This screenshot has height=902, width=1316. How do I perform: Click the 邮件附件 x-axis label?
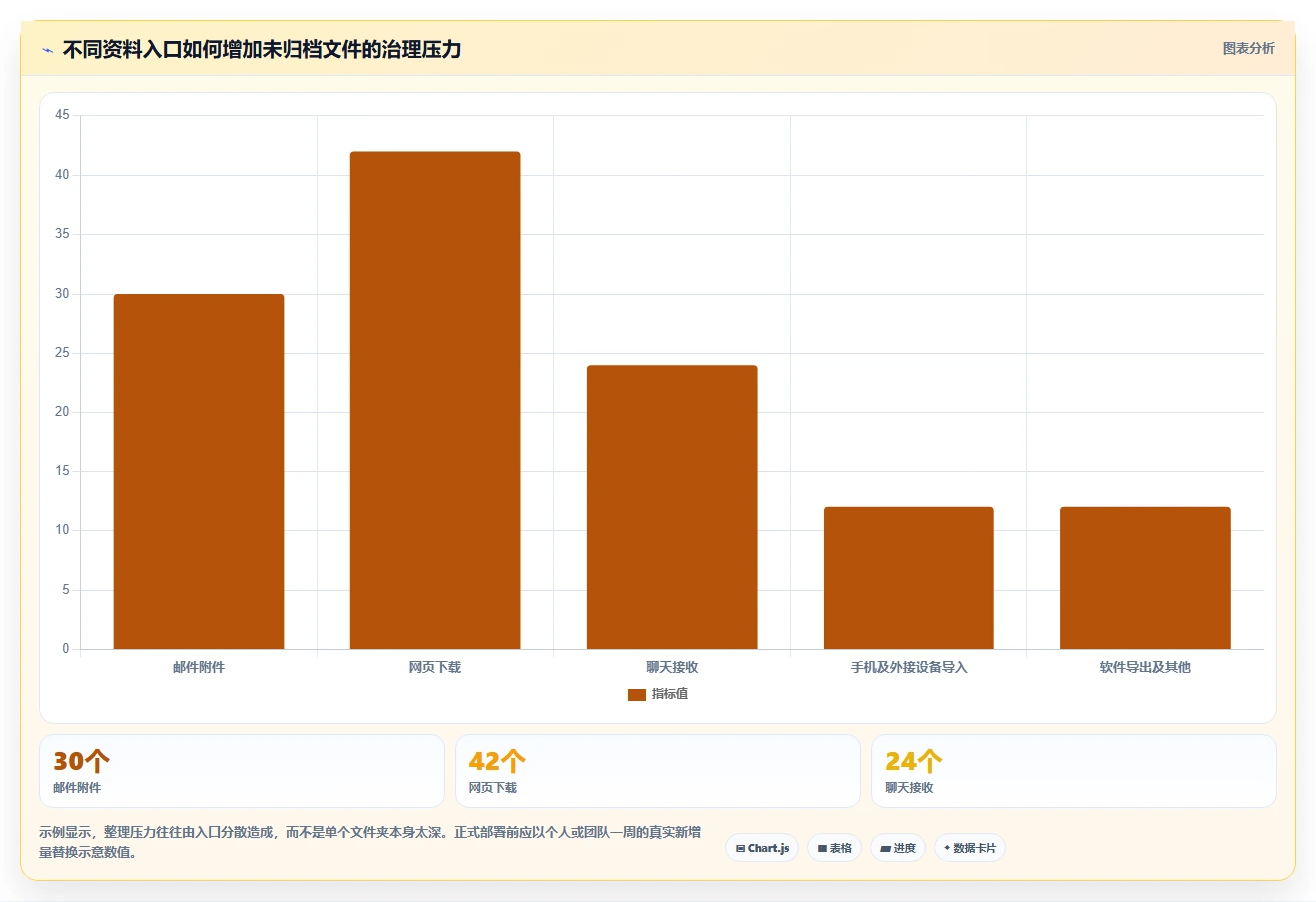199,667
